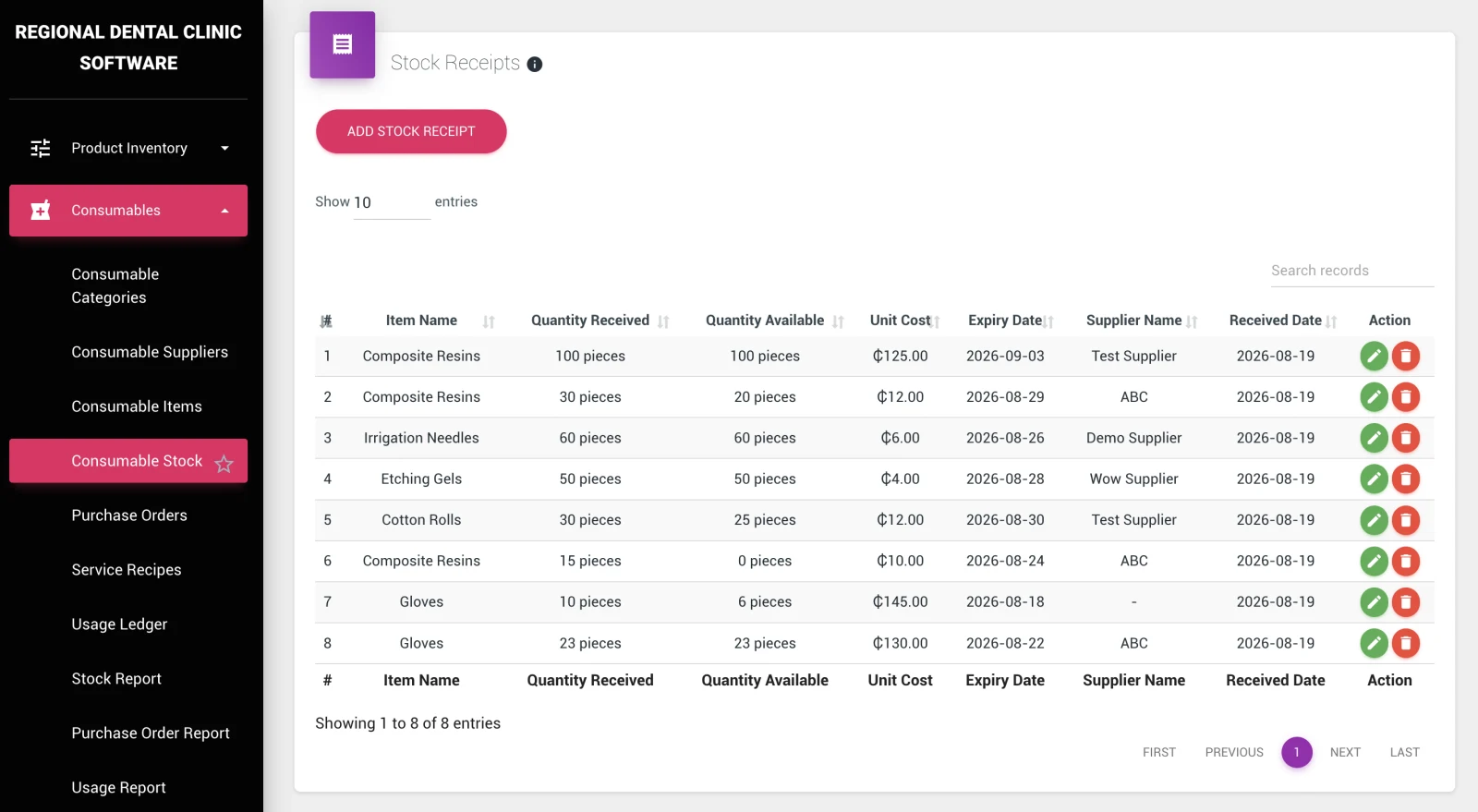Go to Purchase Orders page
This screenshot has height=812, width=1478.
point(128,515)
